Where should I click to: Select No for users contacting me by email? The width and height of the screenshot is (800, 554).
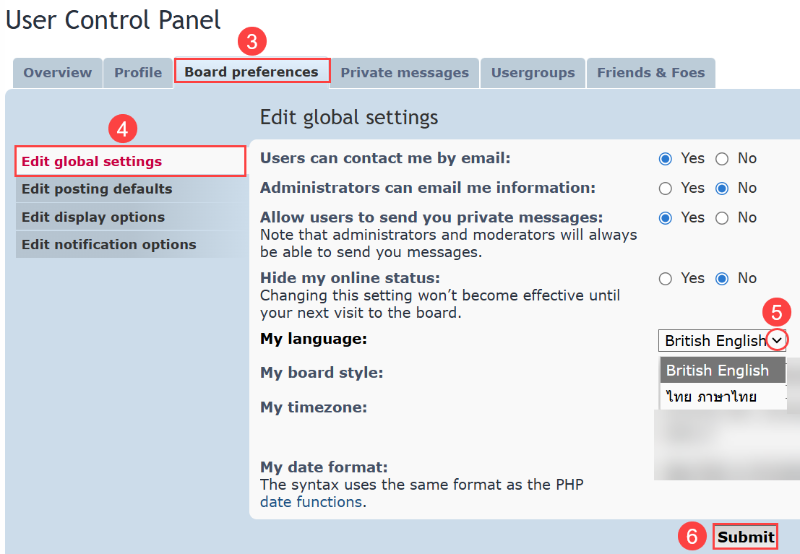[x=721, y=158]
